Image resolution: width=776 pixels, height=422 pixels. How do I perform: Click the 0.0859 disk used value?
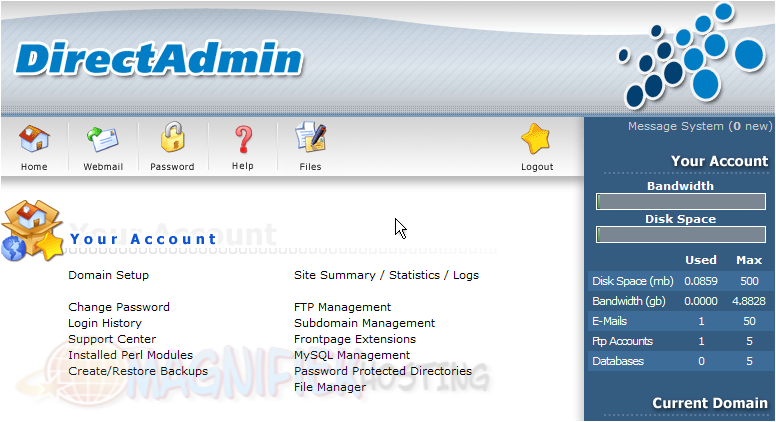[701, 281]
